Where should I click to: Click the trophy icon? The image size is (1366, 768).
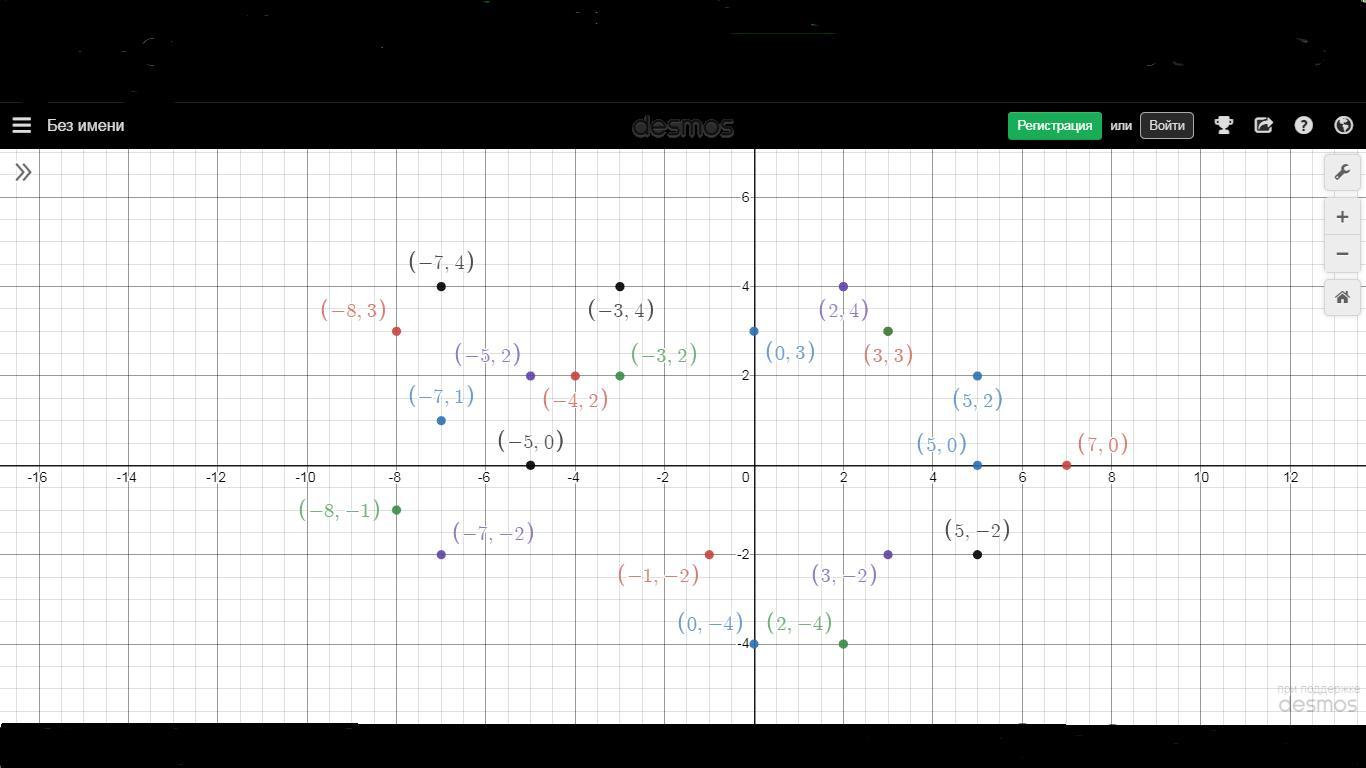[x=1223, y=125]
